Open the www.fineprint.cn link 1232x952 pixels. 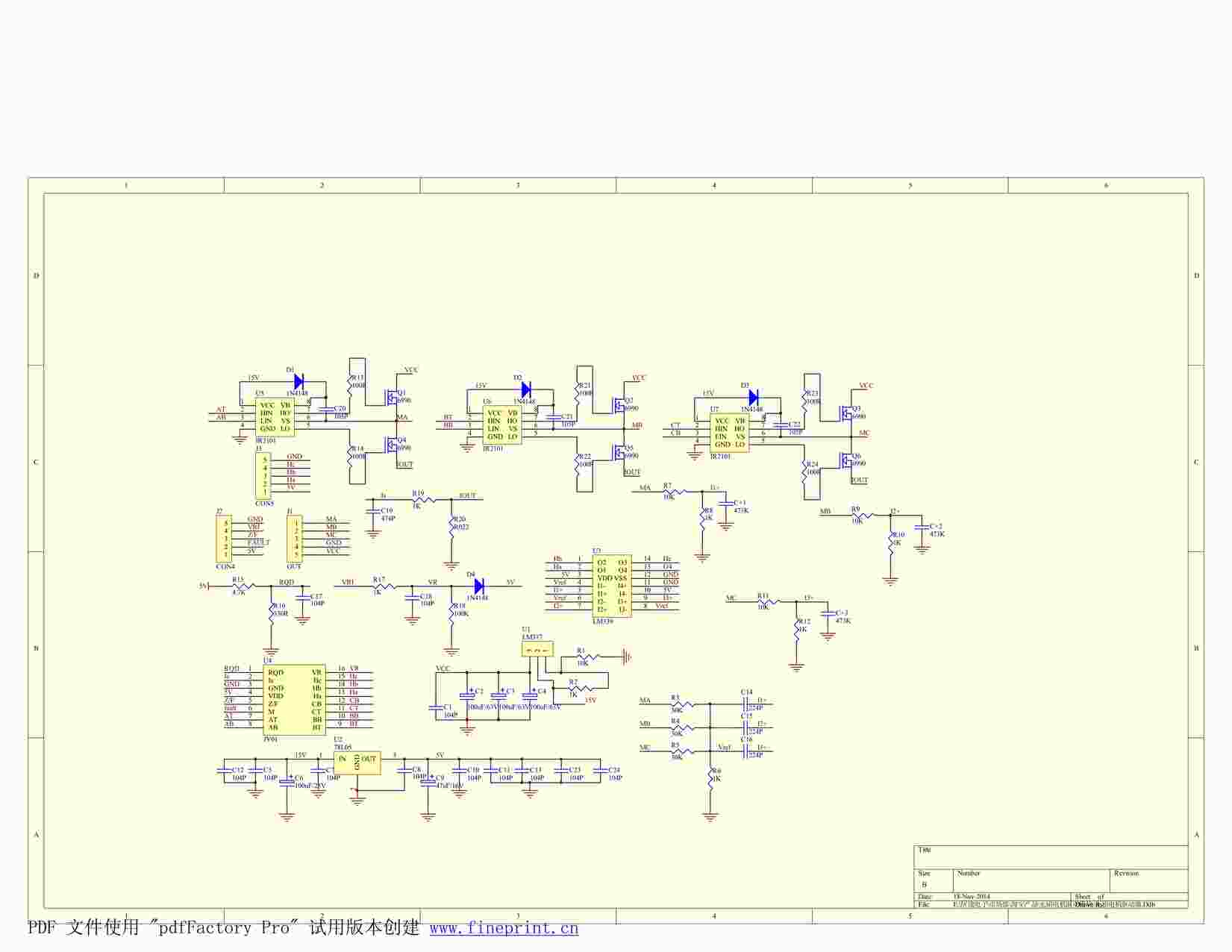click(x=504, y=928)
